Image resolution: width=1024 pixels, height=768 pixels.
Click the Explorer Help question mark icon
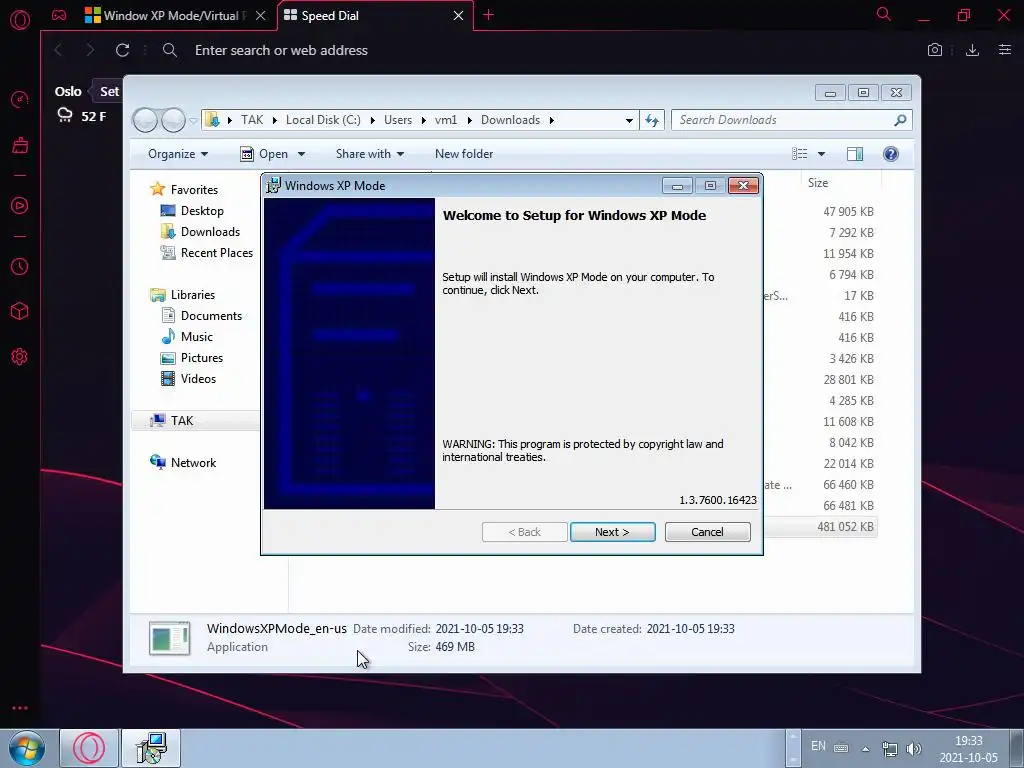point(891,153)
